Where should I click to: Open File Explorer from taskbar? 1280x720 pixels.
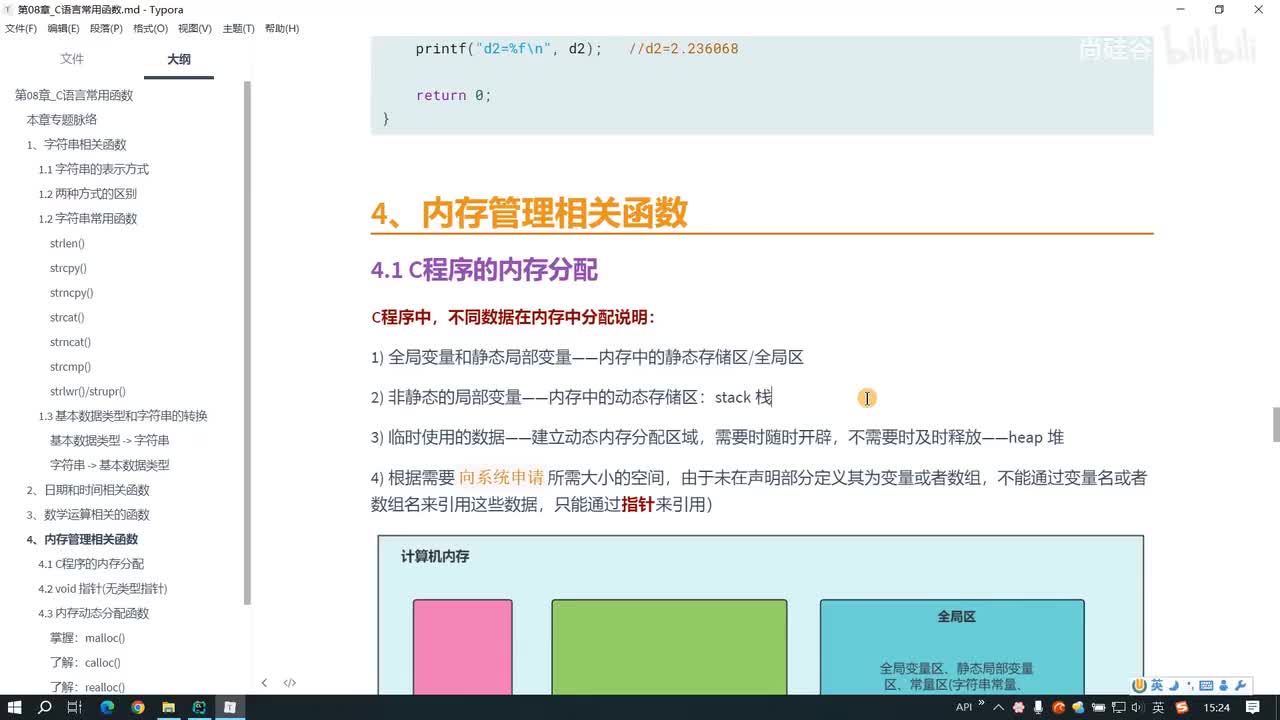[168, 707]
